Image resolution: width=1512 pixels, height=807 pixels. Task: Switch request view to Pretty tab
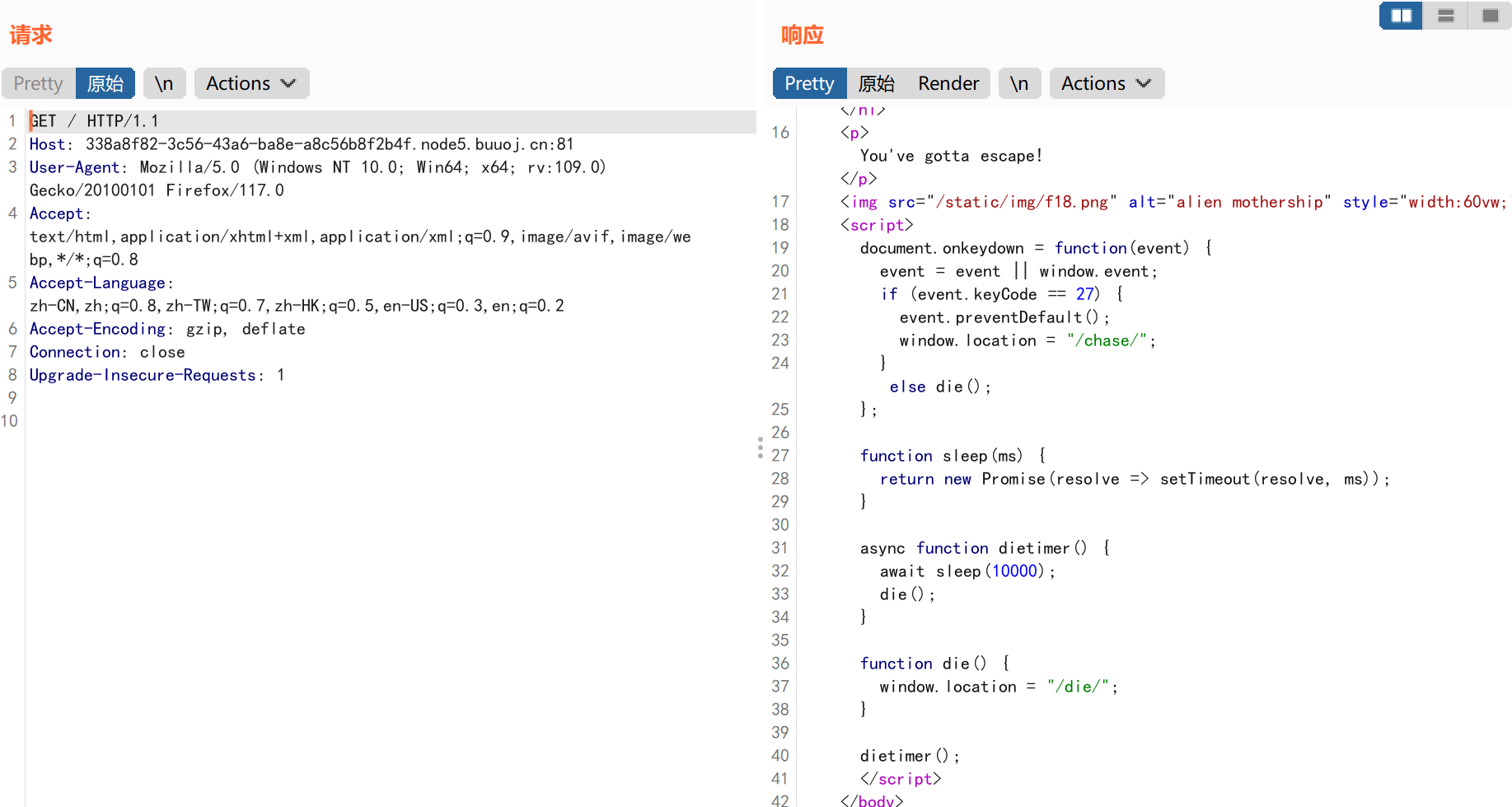pos(38,83)
